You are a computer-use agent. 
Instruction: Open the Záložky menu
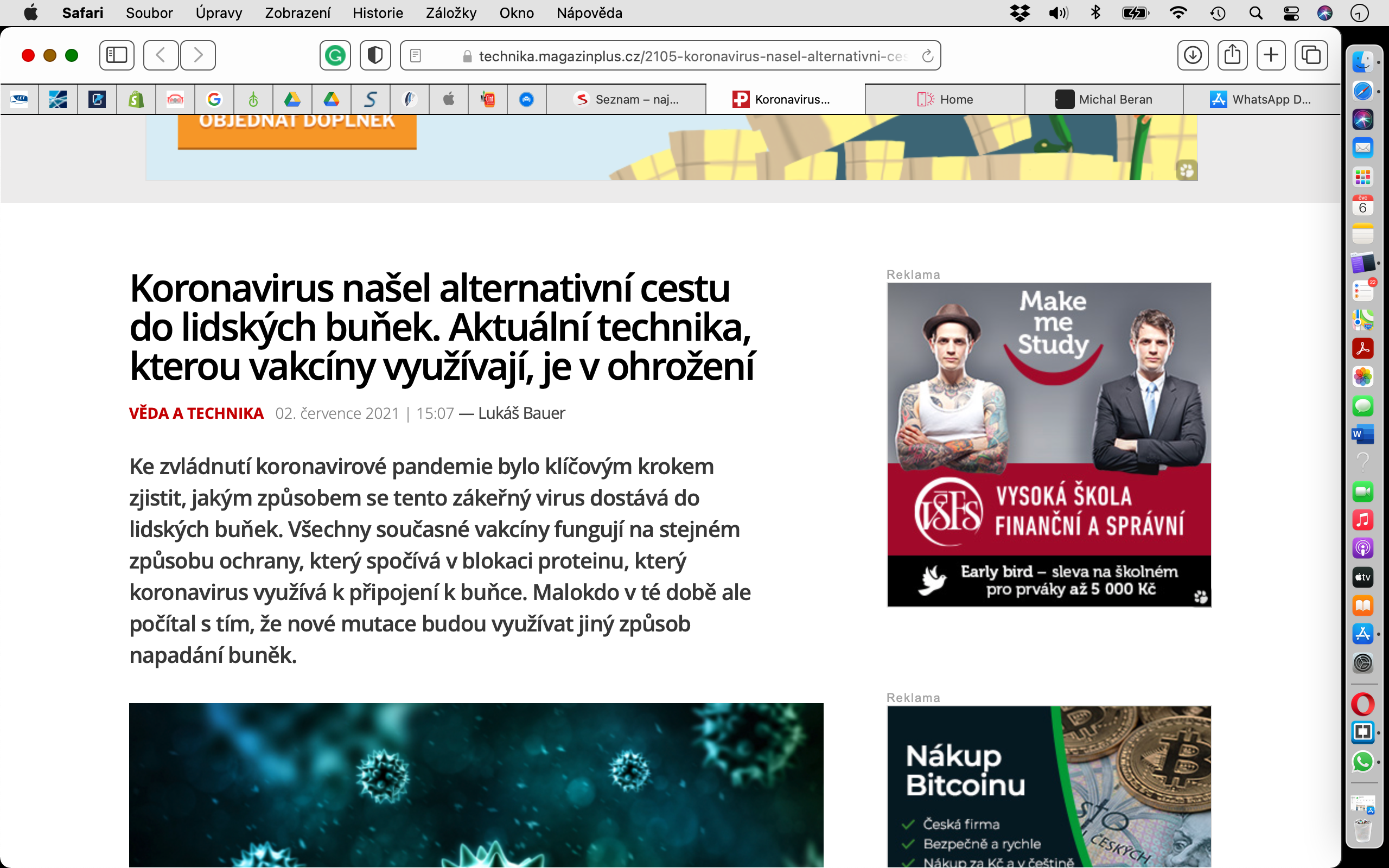click(x=450, y=12)
